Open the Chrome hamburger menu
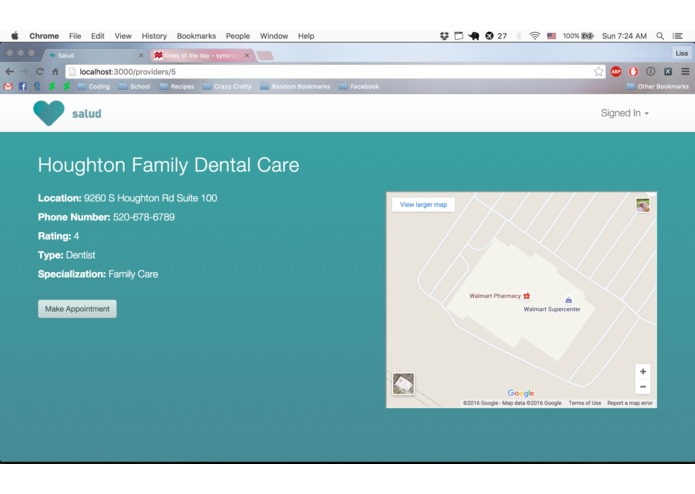 685,71
